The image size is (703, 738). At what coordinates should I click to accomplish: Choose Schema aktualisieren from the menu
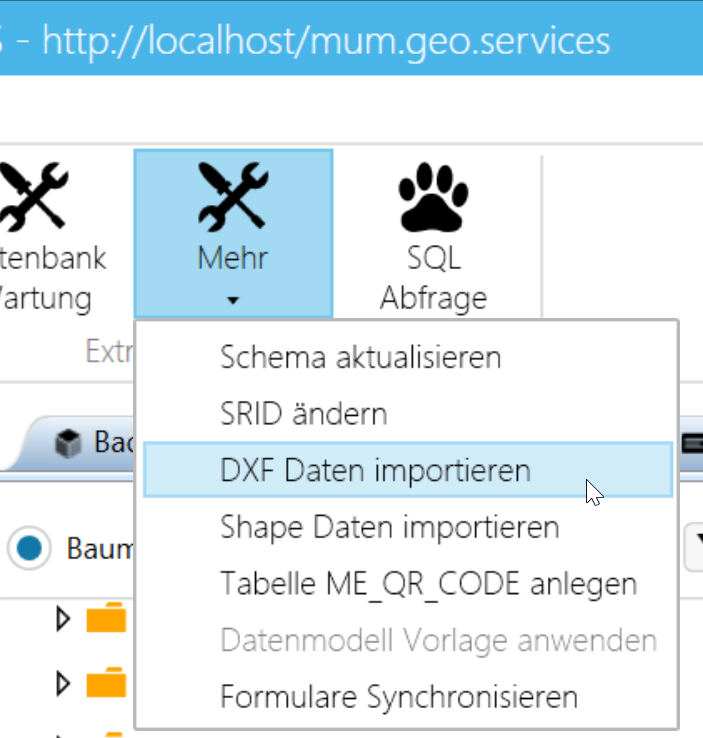(360, 357)
